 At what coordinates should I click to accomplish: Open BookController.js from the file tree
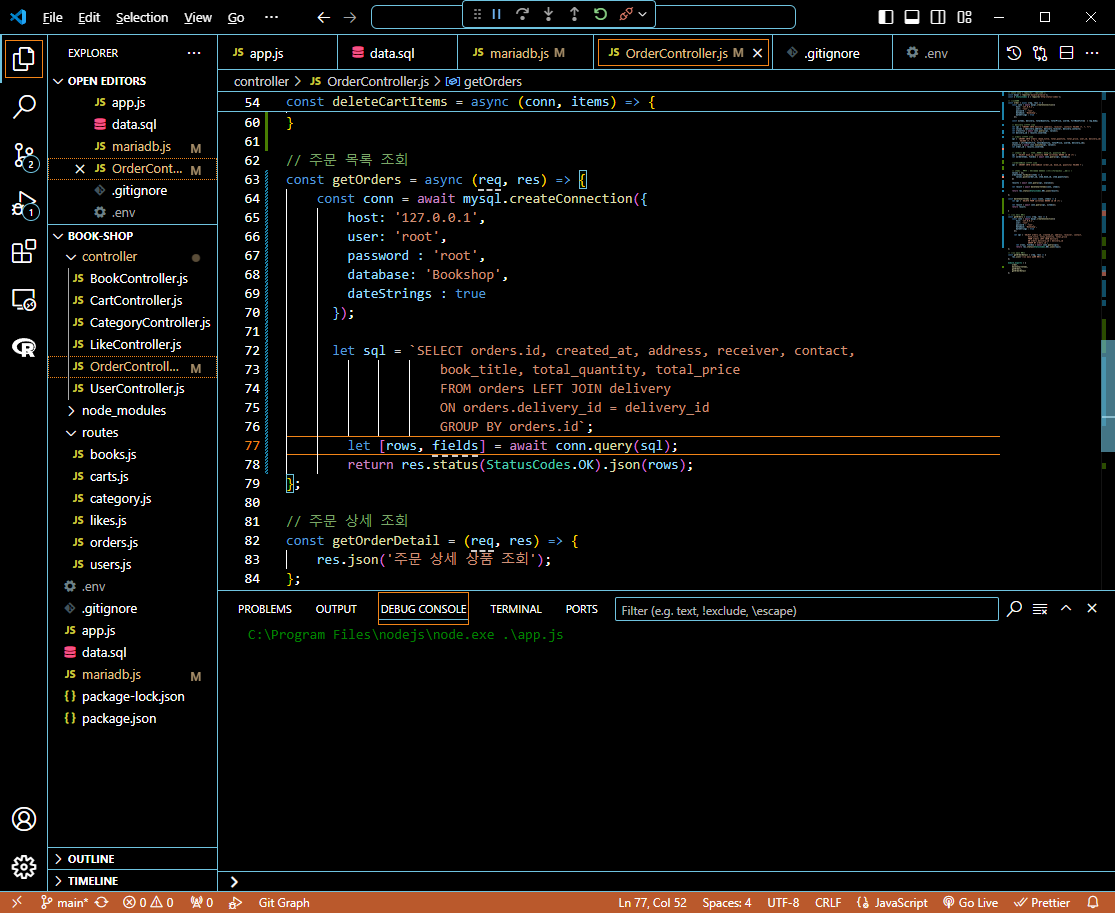[x=139, y=279]
